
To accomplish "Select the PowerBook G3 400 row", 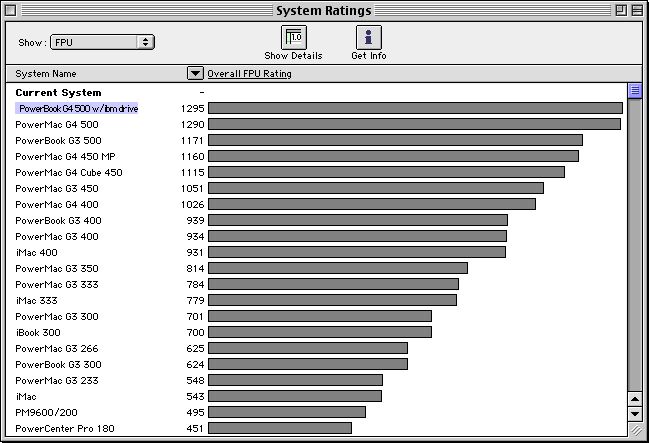I will point(317,221).
